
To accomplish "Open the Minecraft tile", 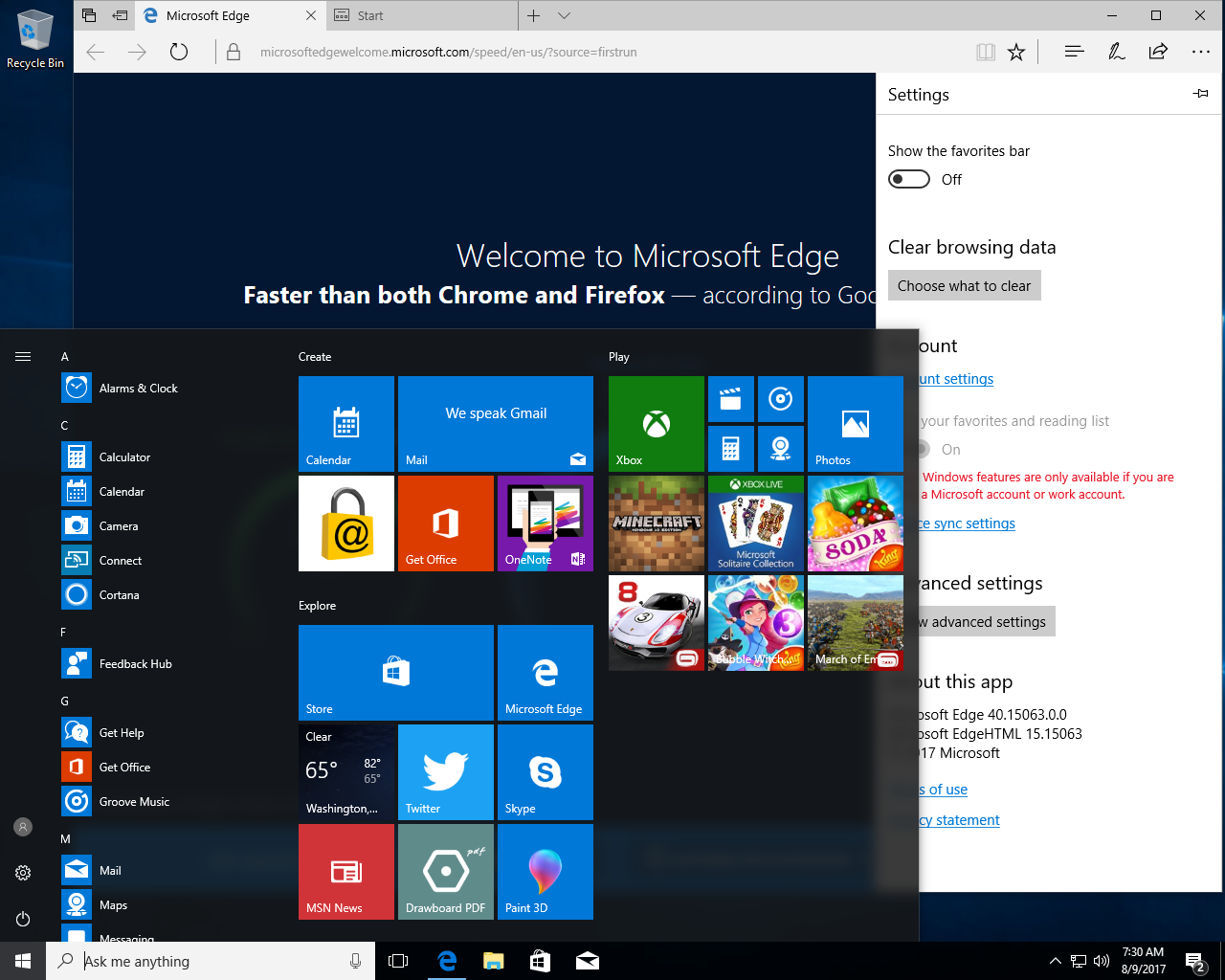I will (657, 523).
